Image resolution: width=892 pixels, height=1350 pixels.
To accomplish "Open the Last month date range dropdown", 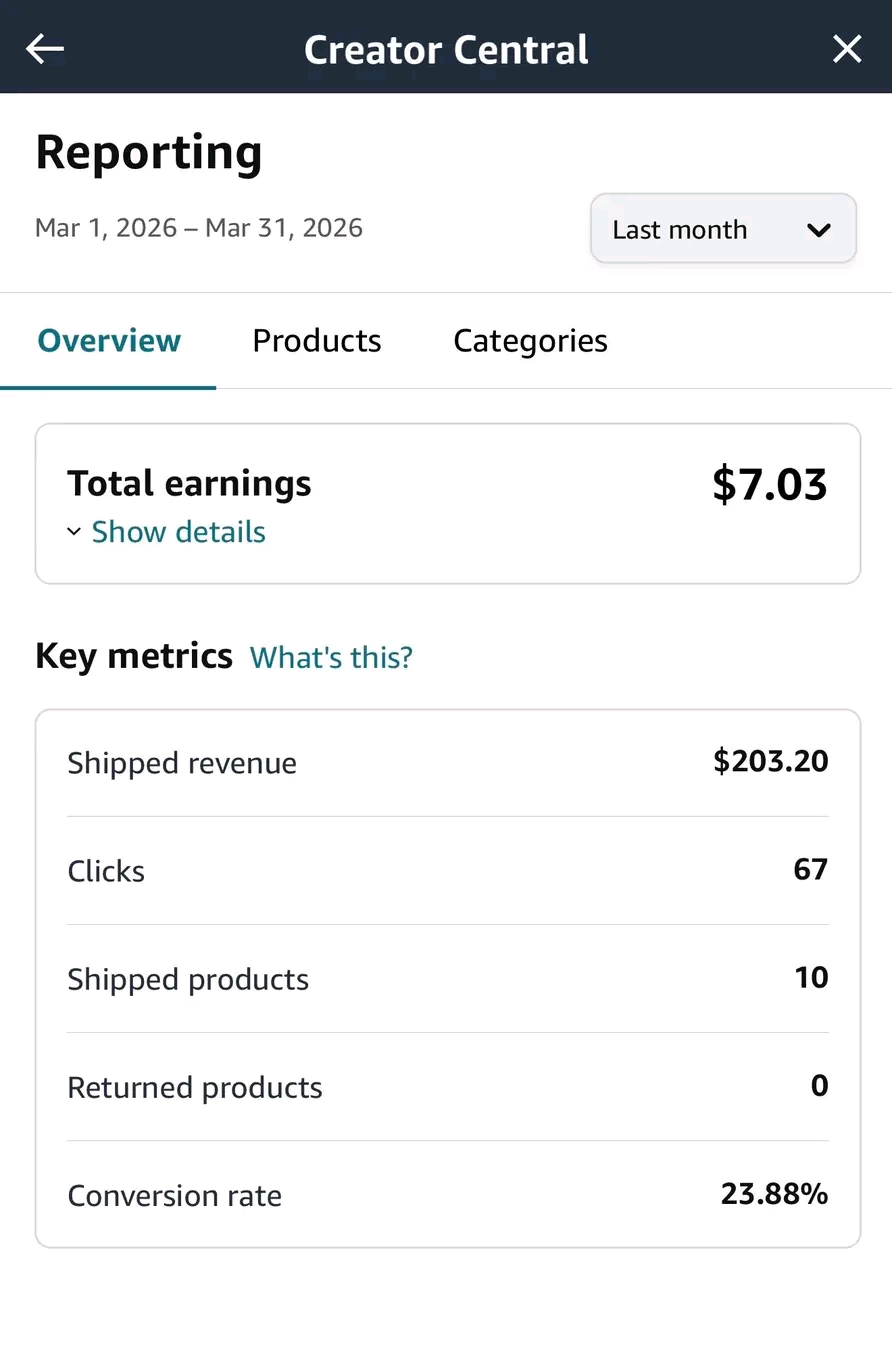I will point(722,229).
